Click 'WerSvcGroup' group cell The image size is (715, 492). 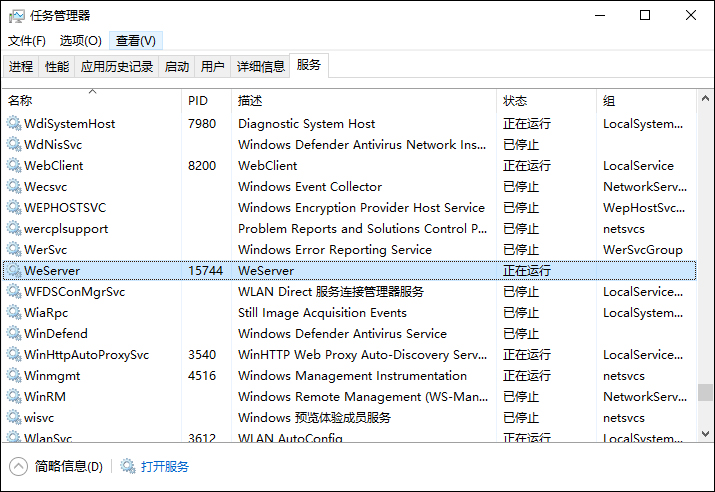click(642, 250)
